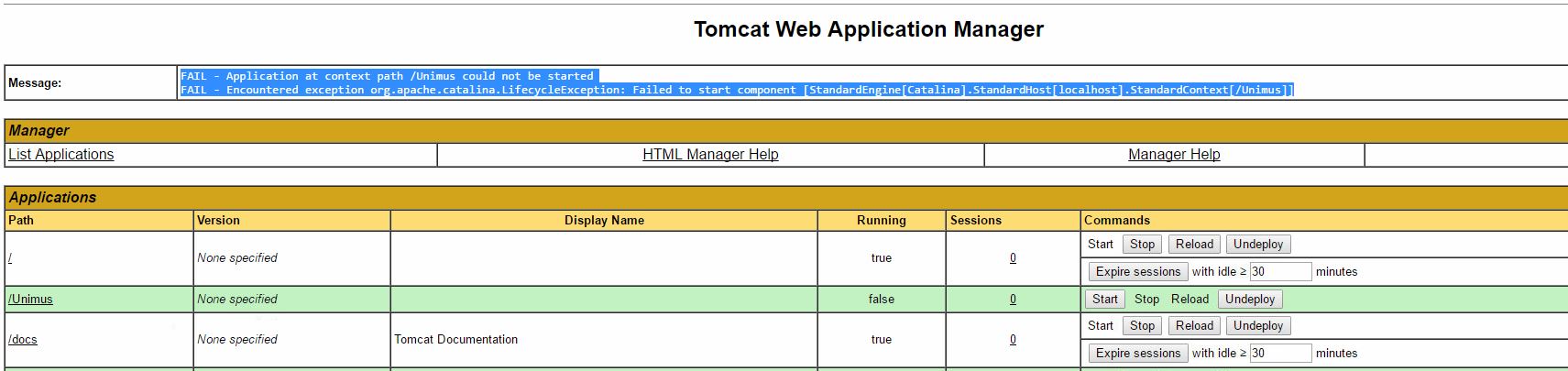
Task: Click disabled Stop text in /Unimus row
Action: [x=1146, y=300]
